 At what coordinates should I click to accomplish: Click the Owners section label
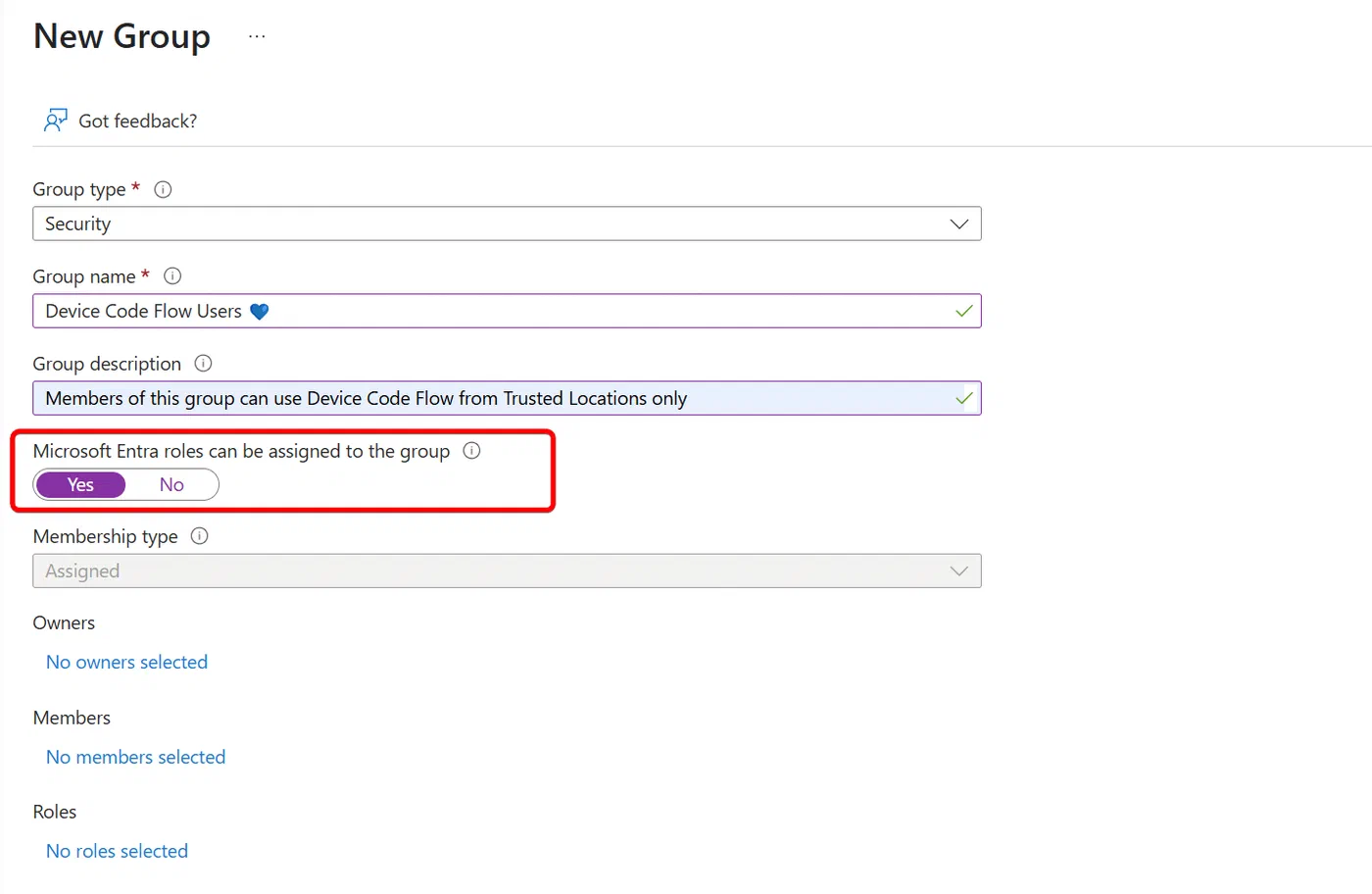point(64,623)
